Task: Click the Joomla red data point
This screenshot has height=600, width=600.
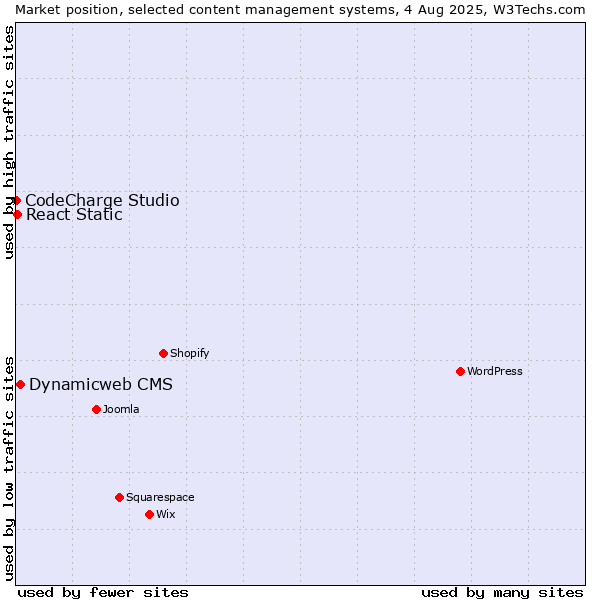Action: coord(96,409)
